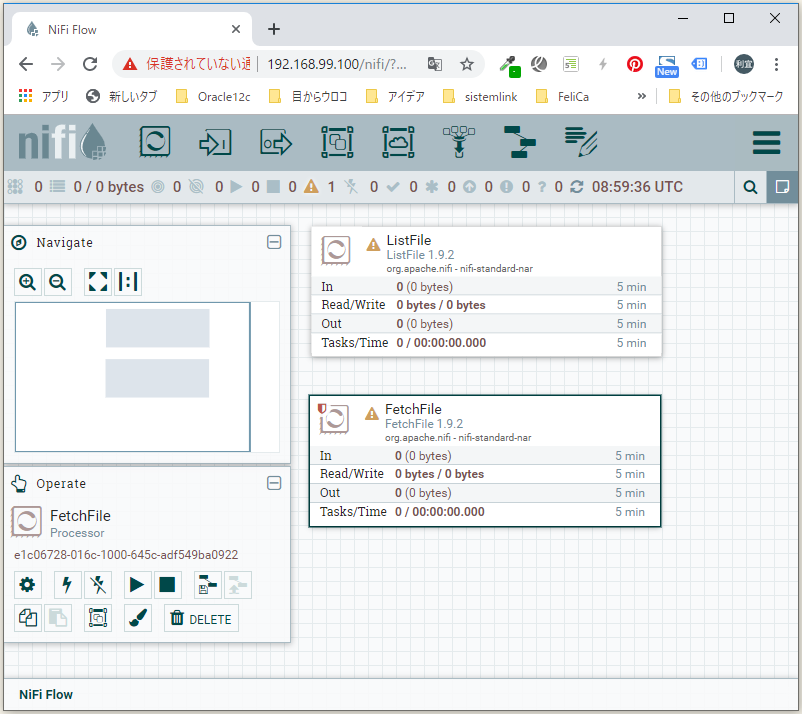Fit the flow to screen
802x714 pixels.
point(98,282)
